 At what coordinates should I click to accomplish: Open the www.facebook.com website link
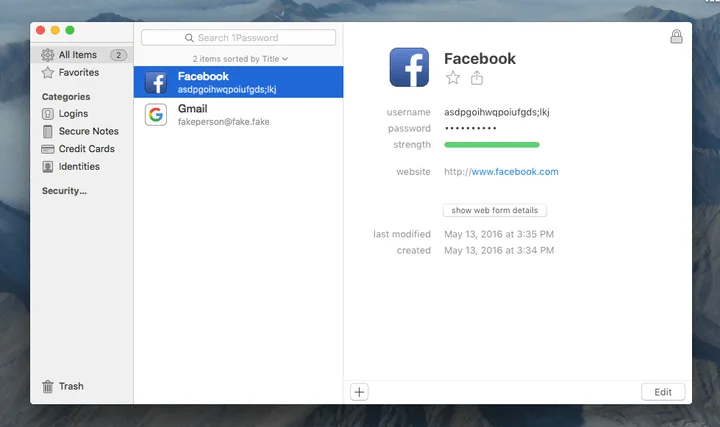click(x=515, y=172)
